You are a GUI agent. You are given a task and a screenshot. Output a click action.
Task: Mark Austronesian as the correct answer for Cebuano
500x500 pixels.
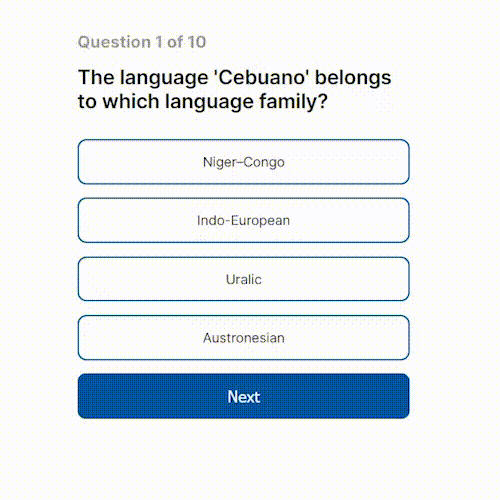point(244,338)
